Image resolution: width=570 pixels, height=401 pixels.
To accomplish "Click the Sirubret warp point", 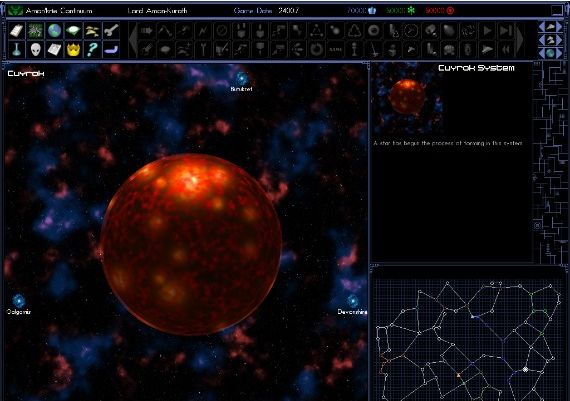I will pyautogui.click(x=242, y=78).
